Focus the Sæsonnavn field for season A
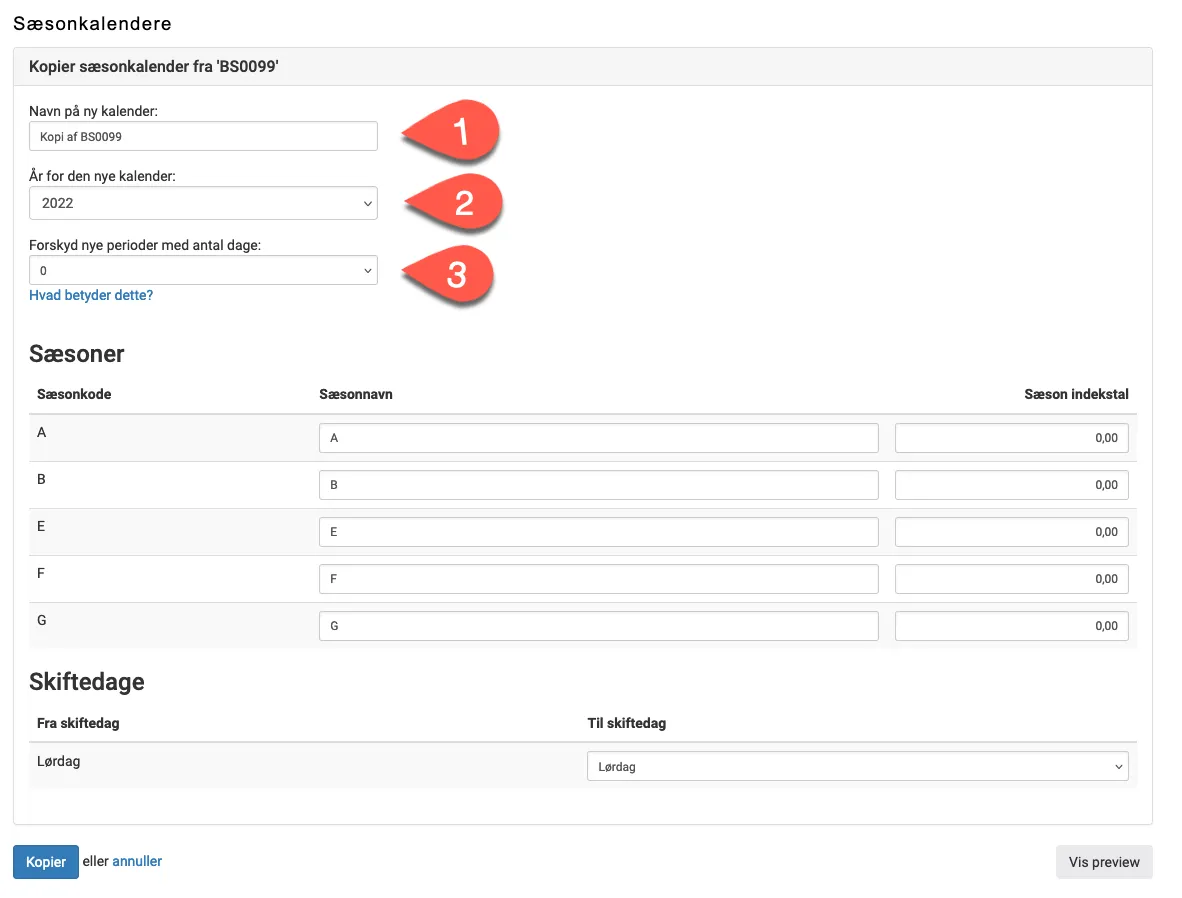This screenshot has height=898, width=1182. click(598, 438)
